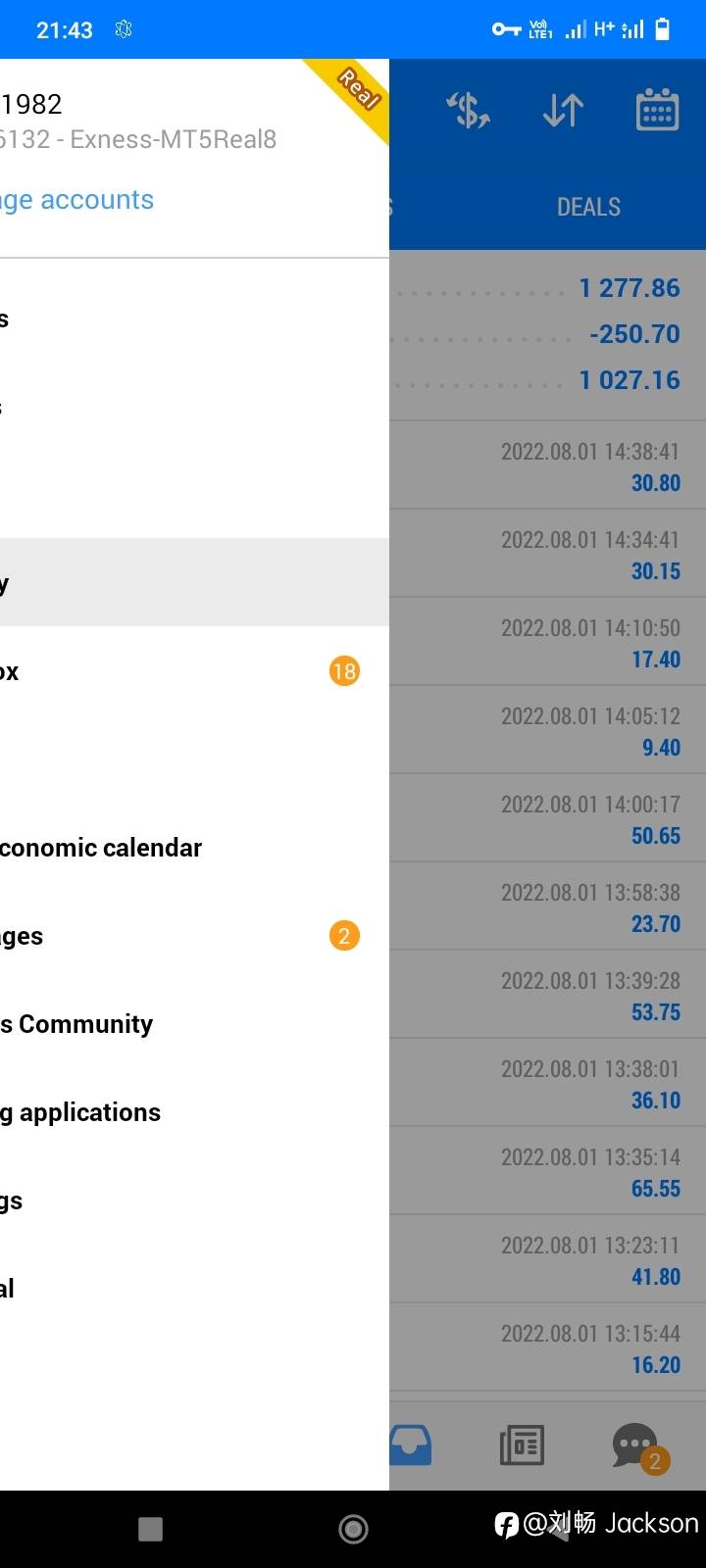This screenshot has height=1568, width=706.
Task: Tap the blue tray icon in bottom bar
Action: point(410,1445)
